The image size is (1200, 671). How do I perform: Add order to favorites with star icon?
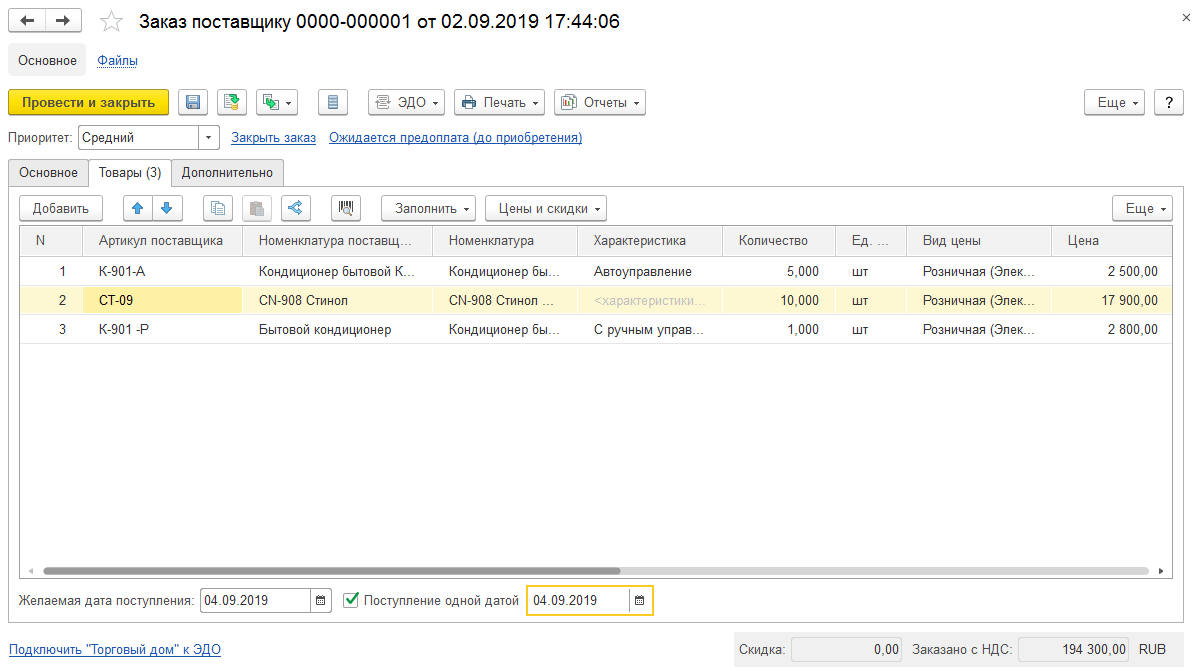[x=112, y=21]
